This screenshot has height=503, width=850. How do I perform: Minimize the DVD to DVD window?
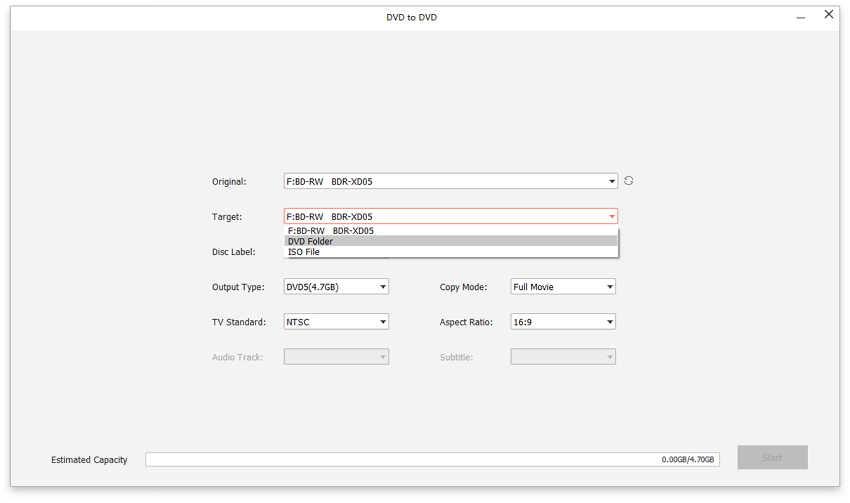point(800,17)
